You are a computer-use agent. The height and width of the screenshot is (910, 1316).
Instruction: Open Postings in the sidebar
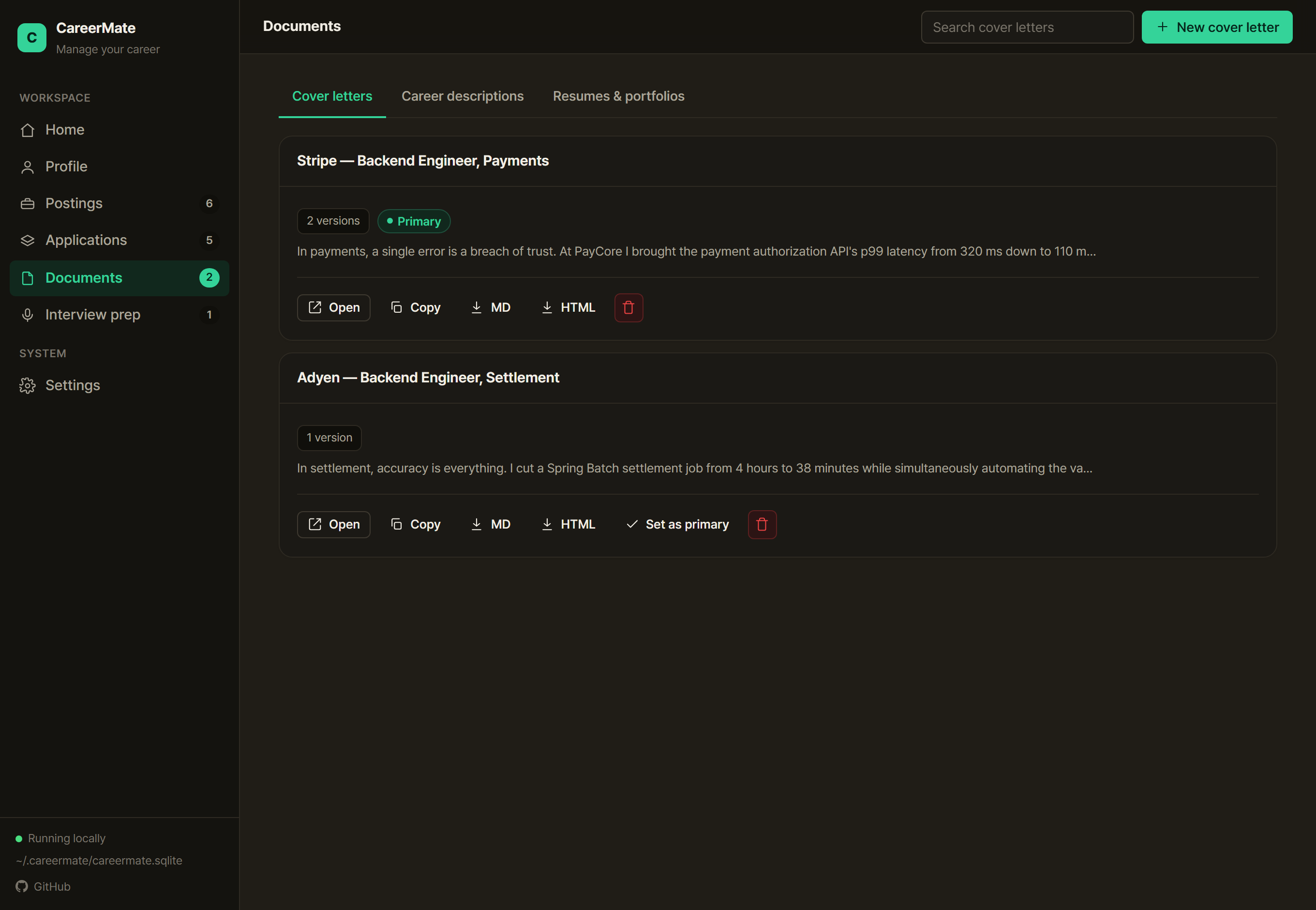point(120,204)
